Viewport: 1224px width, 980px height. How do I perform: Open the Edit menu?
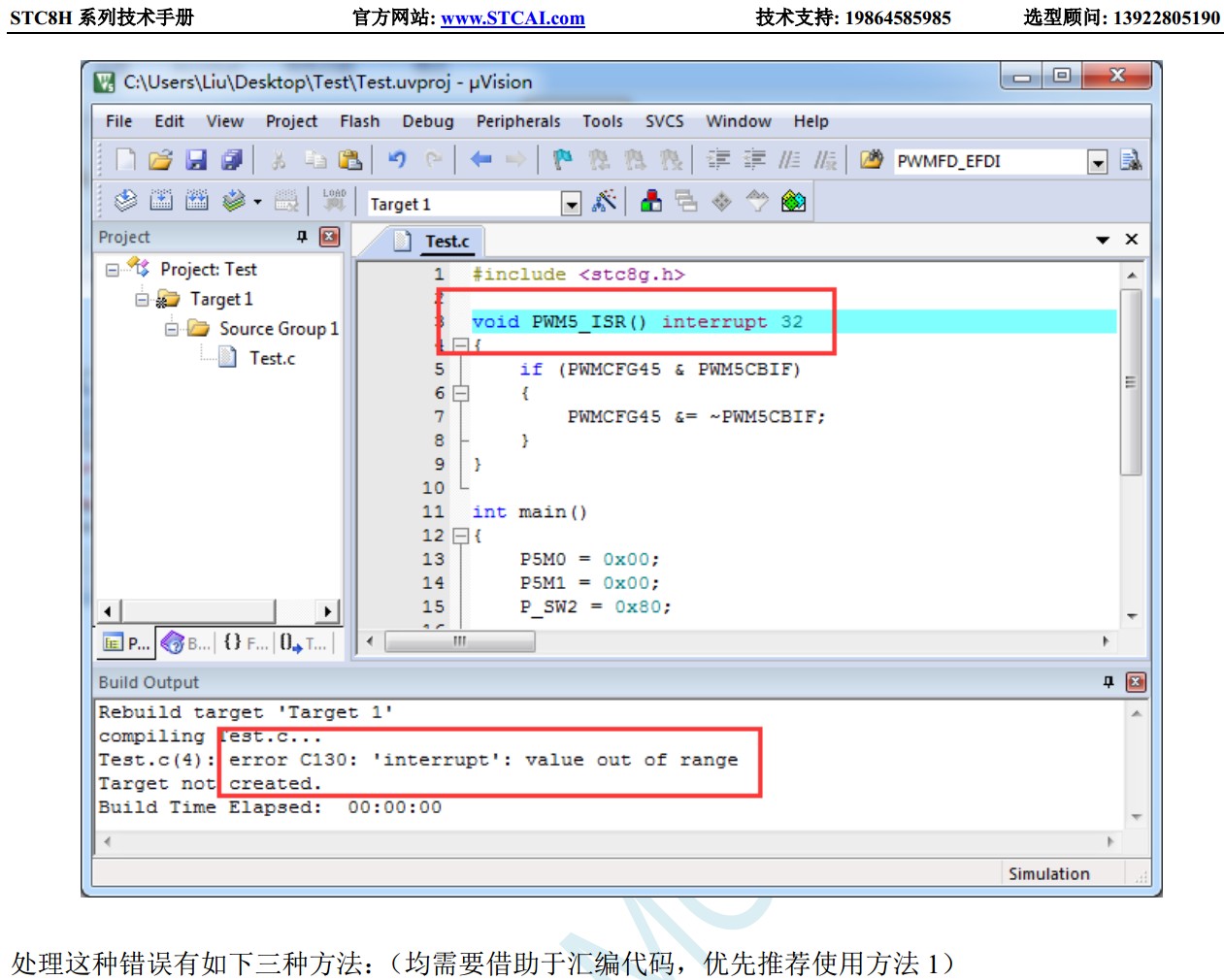pyautogui.click(x=169, y=121)
